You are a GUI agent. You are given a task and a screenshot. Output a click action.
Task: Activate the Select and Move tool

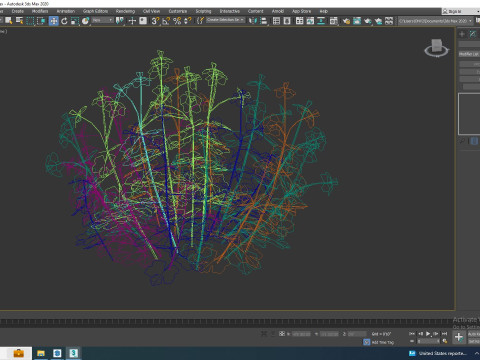(53, 21)
